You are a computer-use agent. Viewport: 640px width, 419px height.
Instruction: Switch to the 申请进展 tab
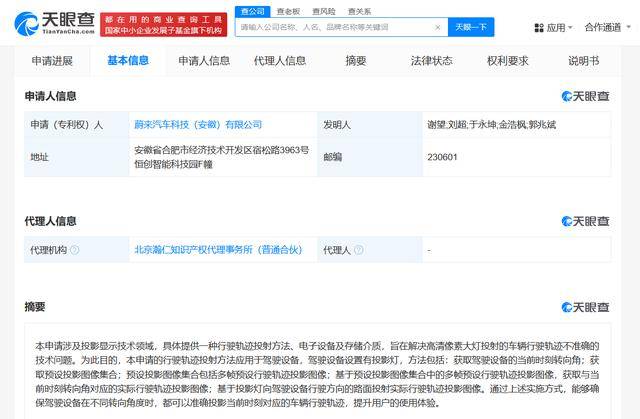pos(52,61)
